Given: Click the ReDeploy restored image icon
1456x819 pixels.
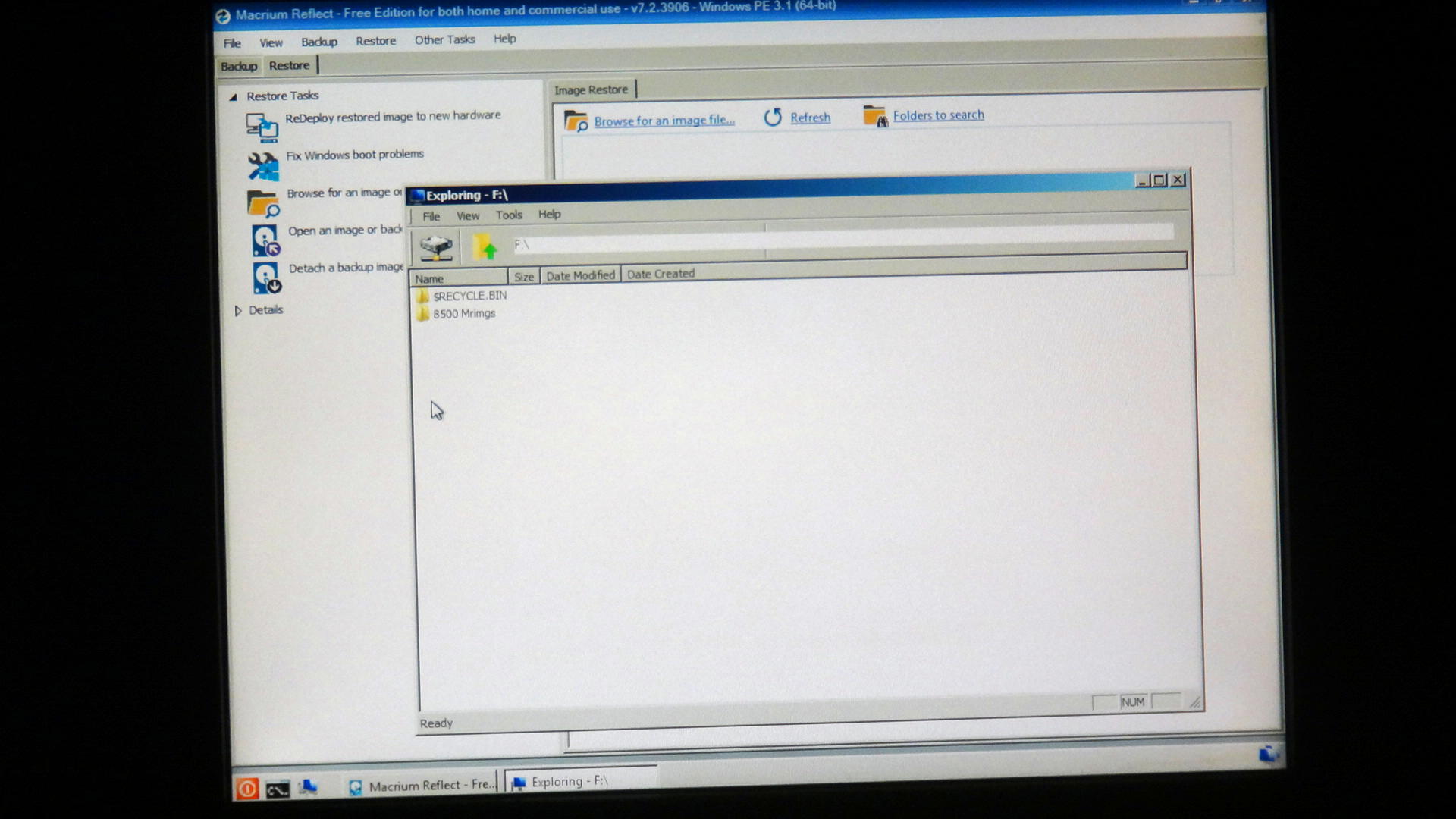Looking at the screenshot, I should (262, 127).
